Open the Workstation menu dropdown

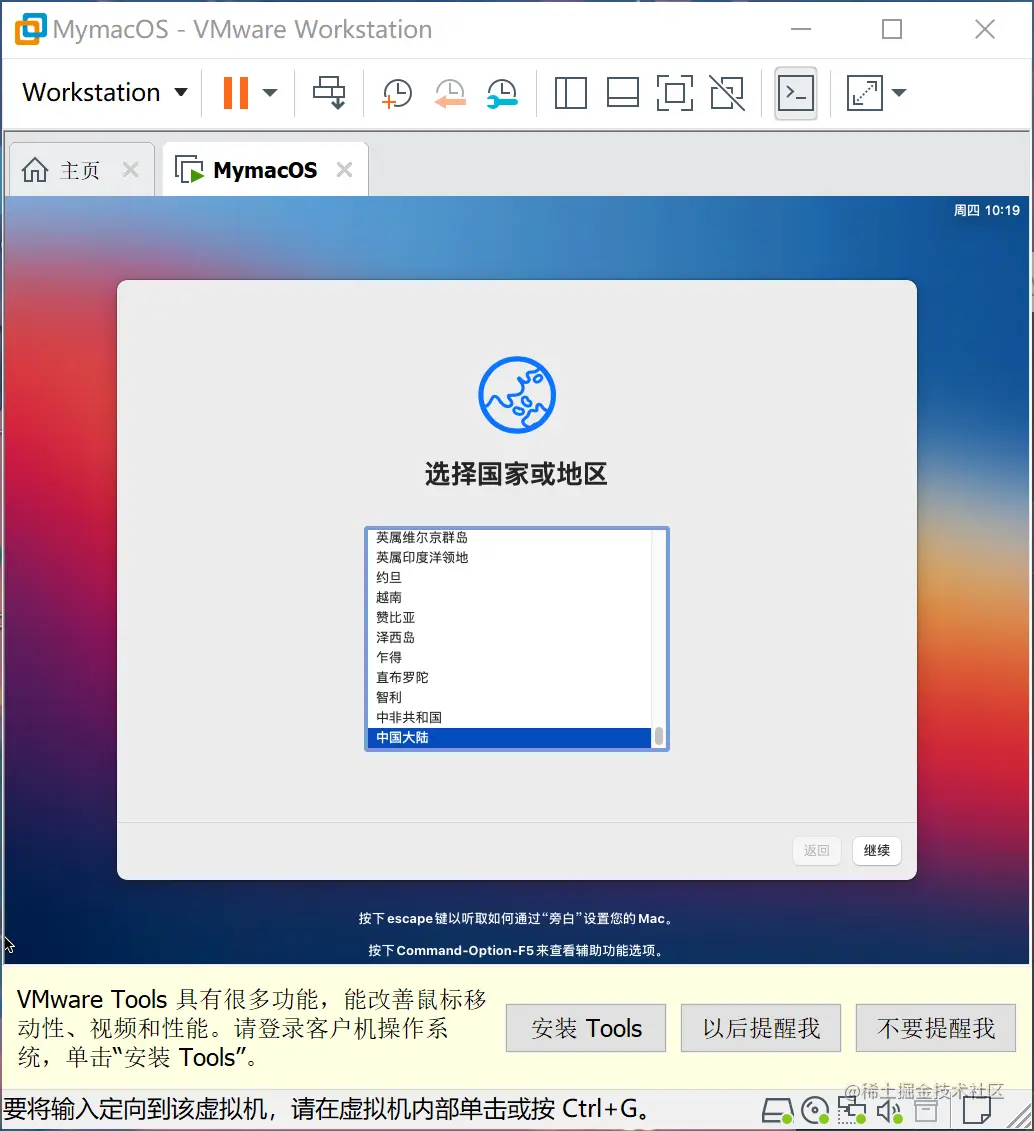coord(105,92)
